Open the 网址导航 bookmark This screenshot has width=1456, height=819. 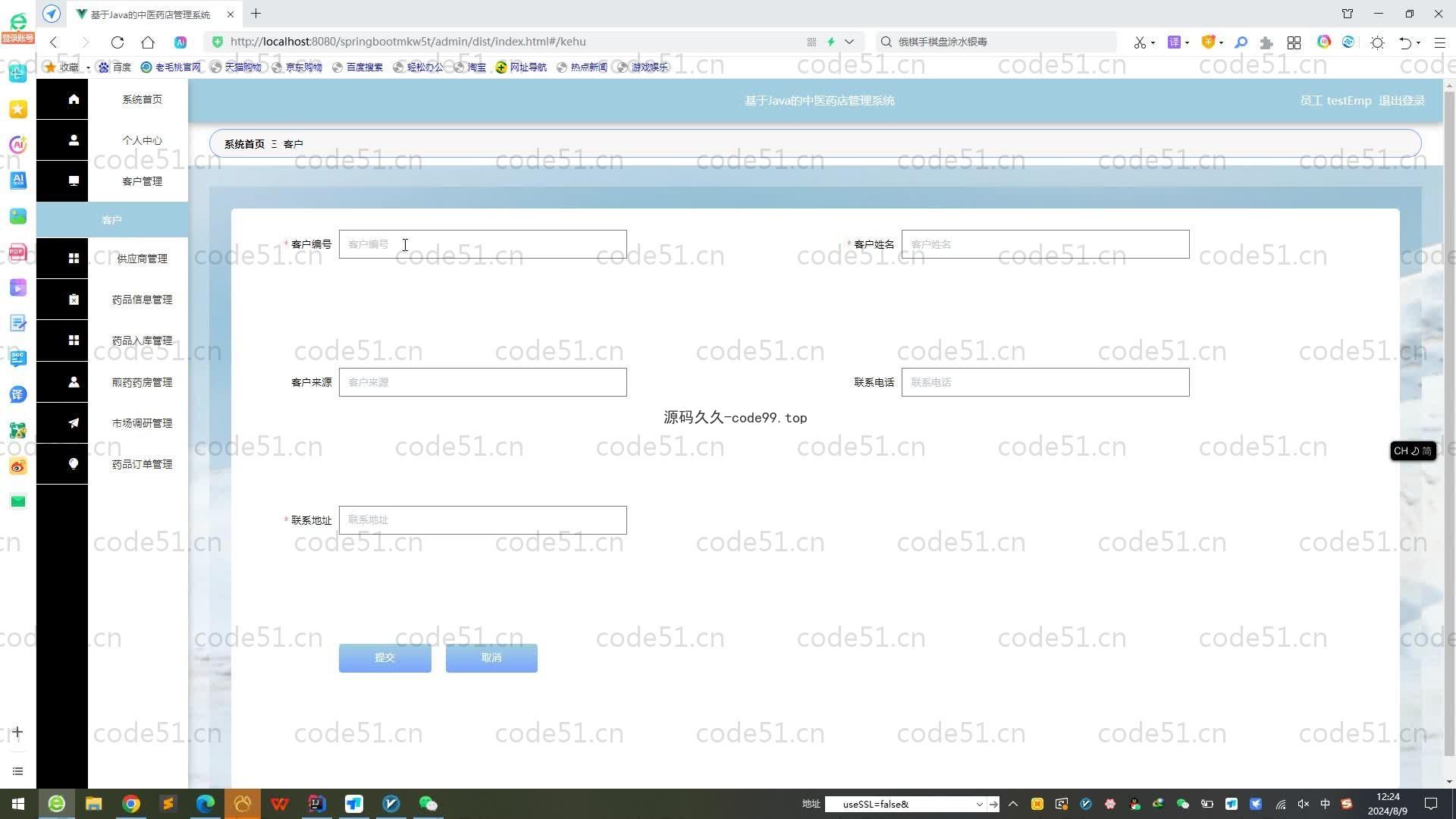click(521, 67)
